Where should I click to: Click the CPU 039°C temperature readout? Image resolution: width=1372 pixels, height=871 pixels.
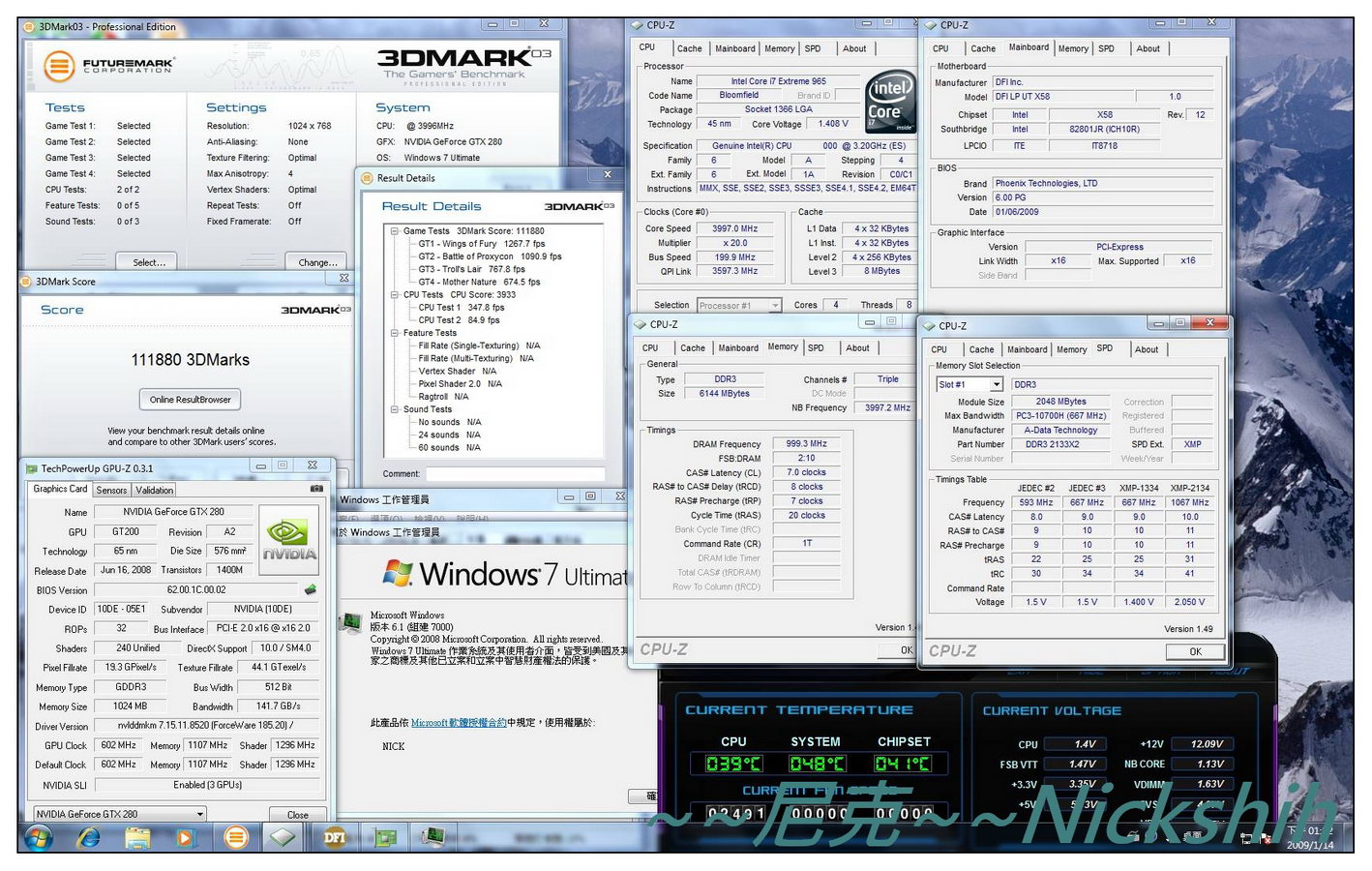pyautogui.click(x=733, y=764)
